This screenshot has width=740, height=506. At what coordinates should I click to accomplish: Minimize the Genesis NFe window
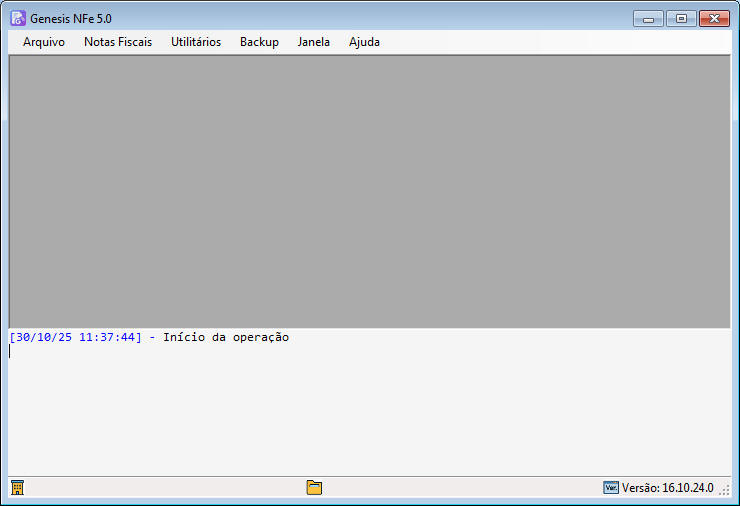649,19
